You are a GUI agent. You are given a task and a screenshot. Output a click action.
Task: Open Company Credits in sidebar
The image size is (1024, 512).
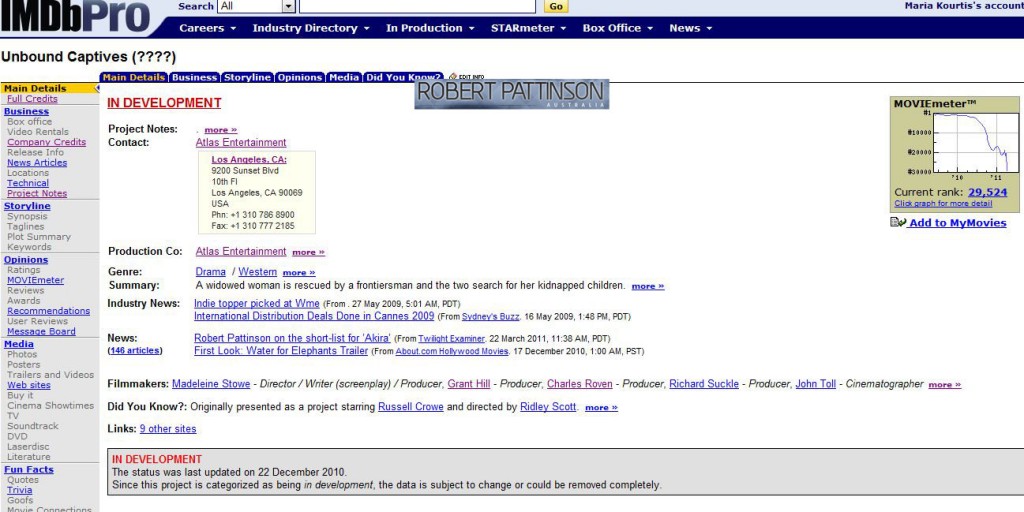pos(46,142)
